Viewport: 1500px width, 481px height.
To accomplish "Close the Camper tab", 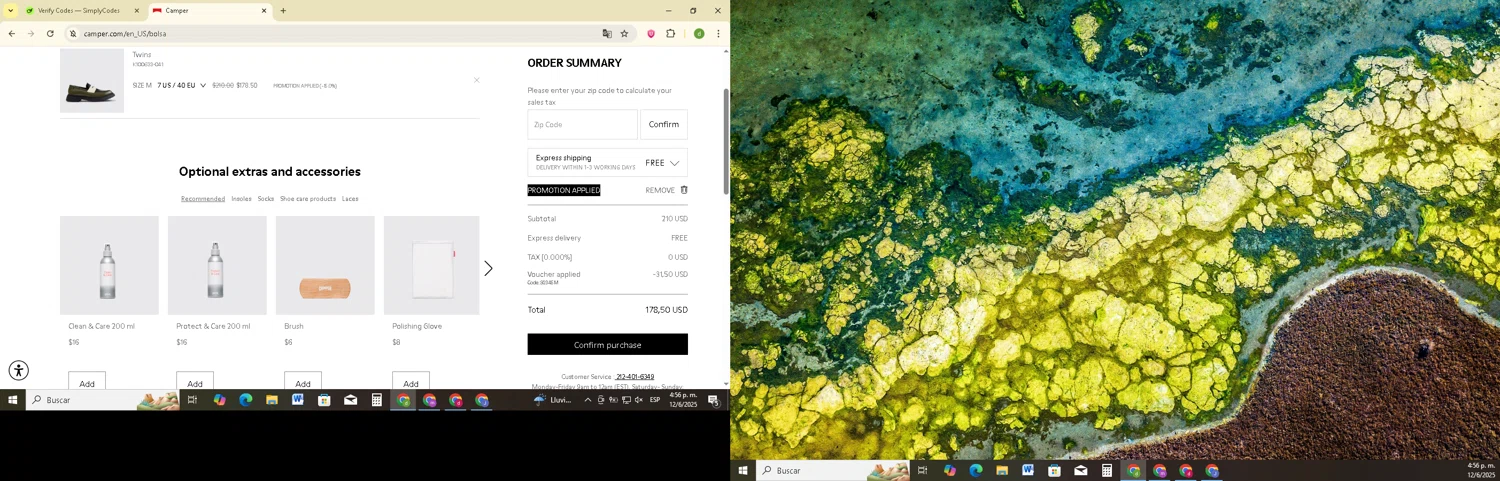I will [x=264, y=11].
